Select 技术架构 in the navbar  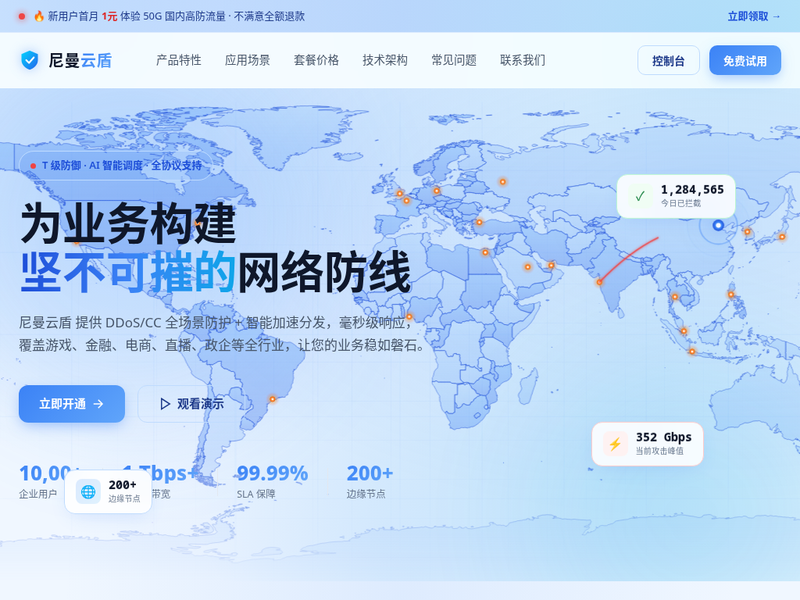pyautogui.click(x=385, y=60)
